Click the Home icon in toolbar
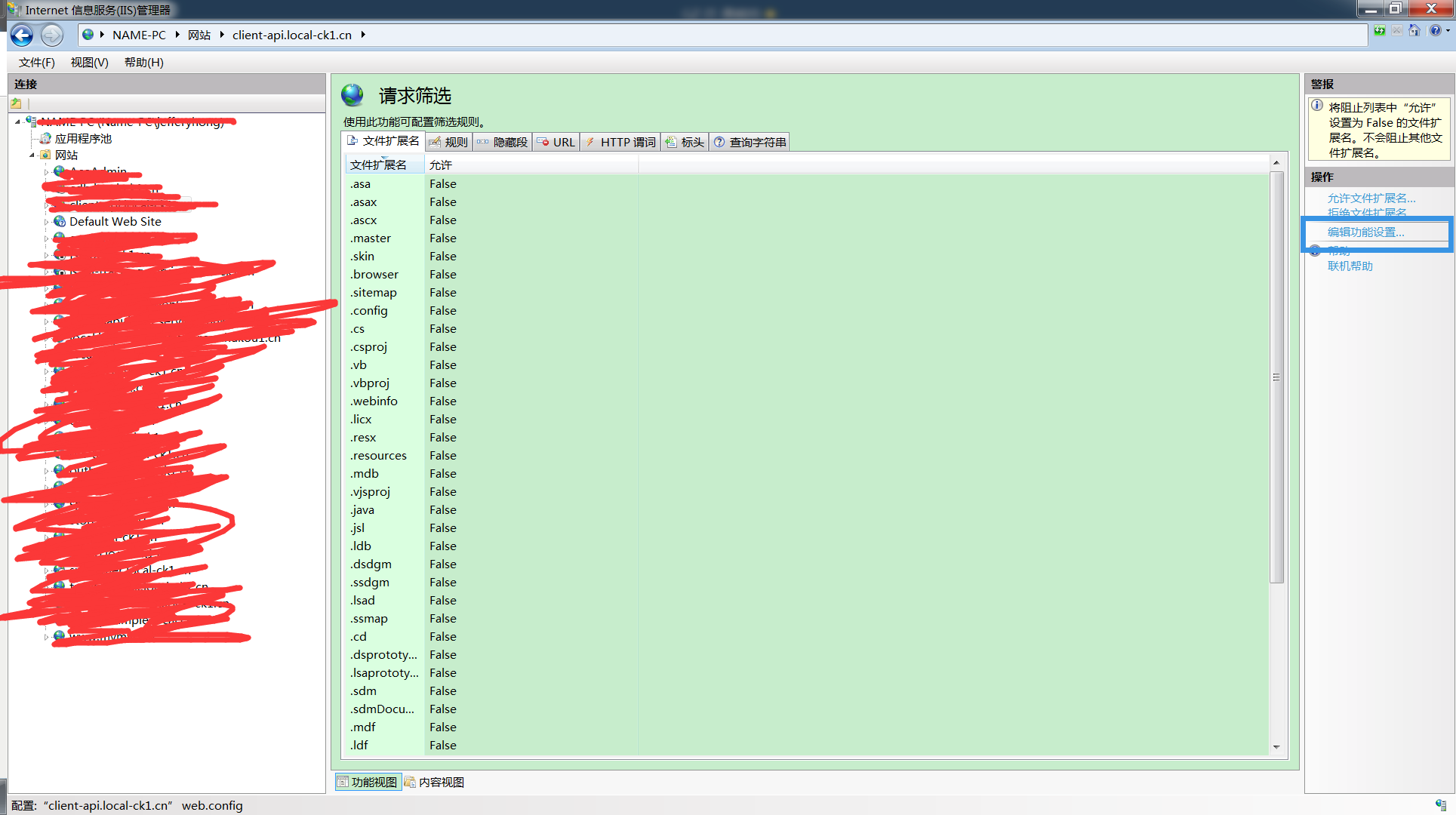 pos(1414,31)
